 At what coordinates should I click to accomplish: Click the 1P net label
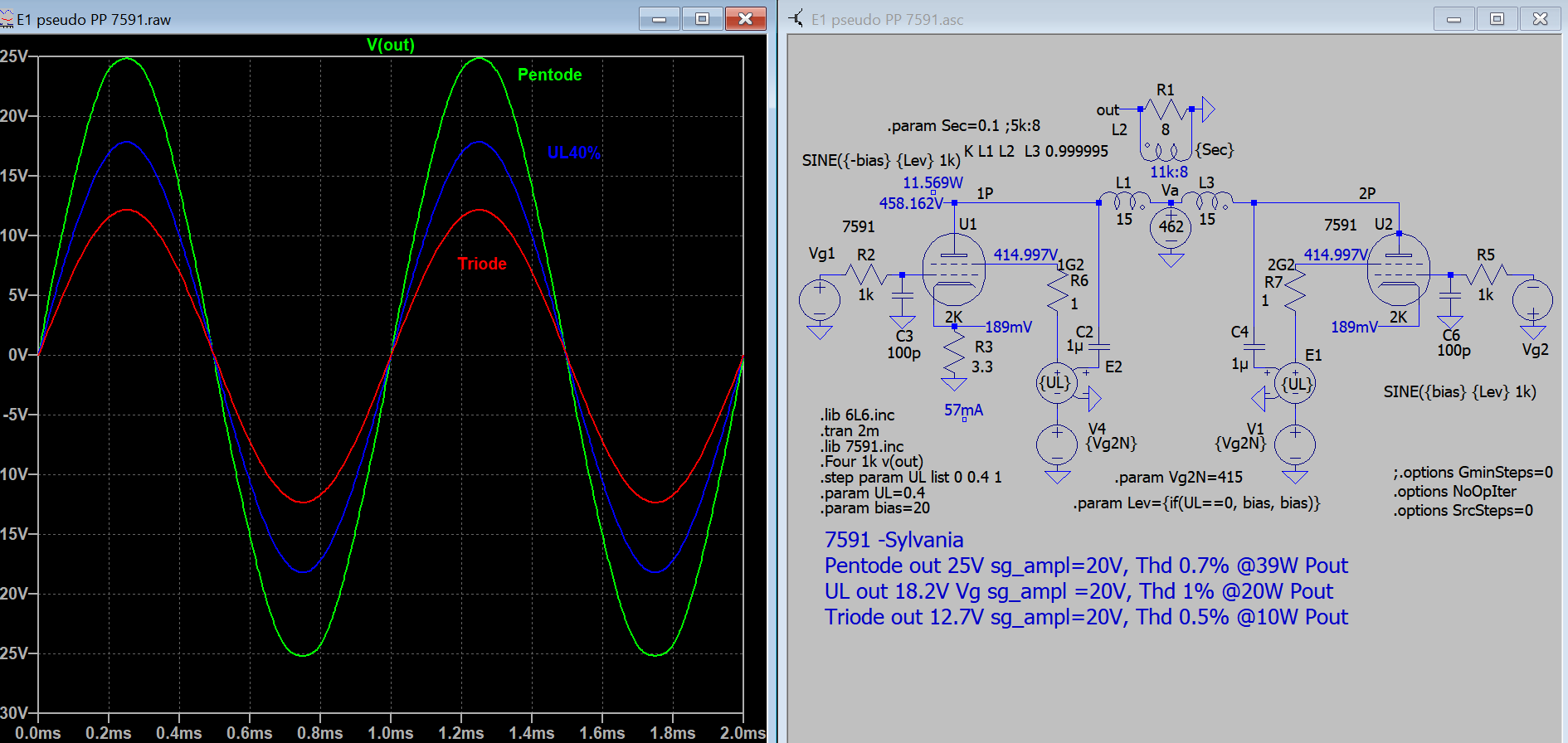coord(985,193)
